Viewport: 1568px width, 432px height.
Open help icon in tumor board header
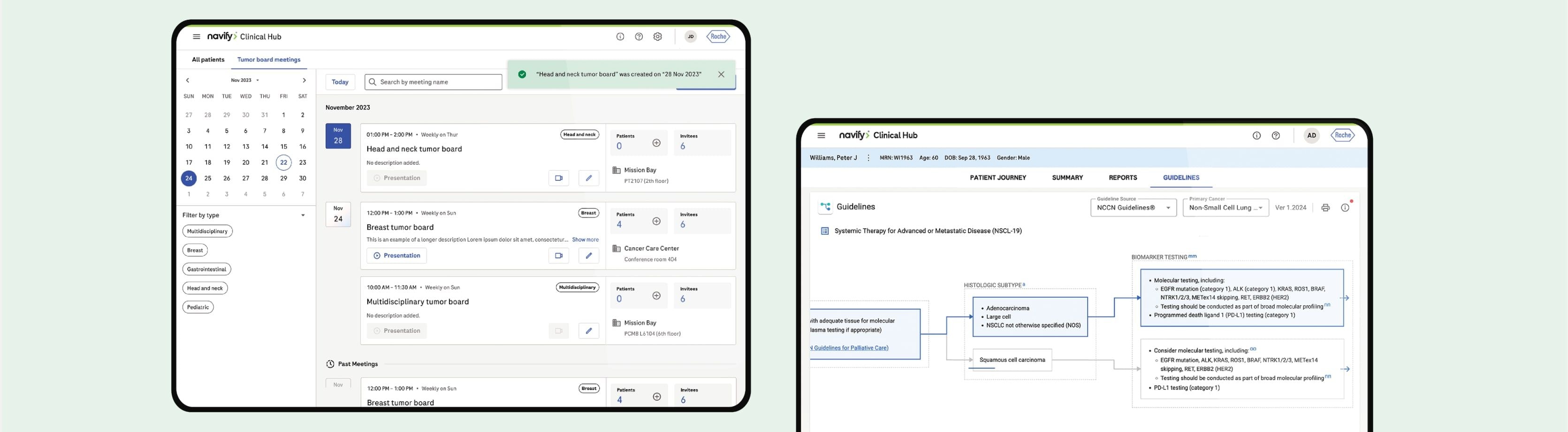pyautogui.click(x=639, y=37)
